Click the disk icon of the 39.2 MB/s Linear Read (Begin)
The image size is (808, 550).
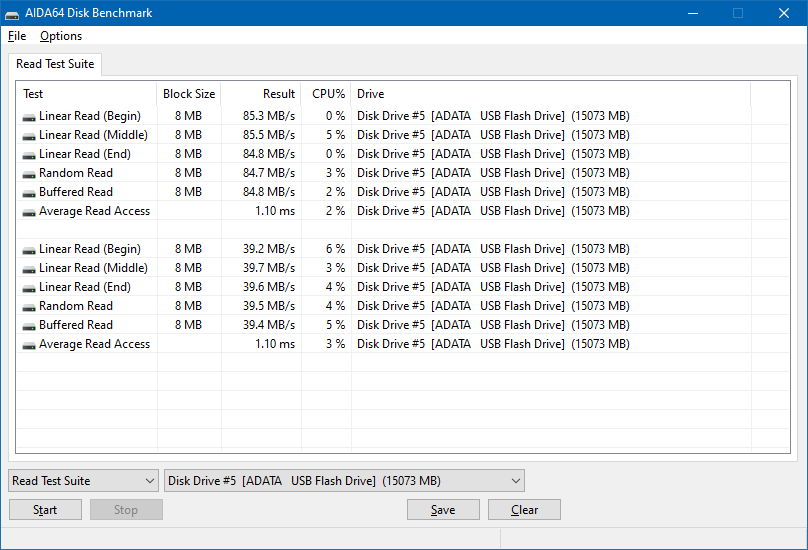(29, 251)
